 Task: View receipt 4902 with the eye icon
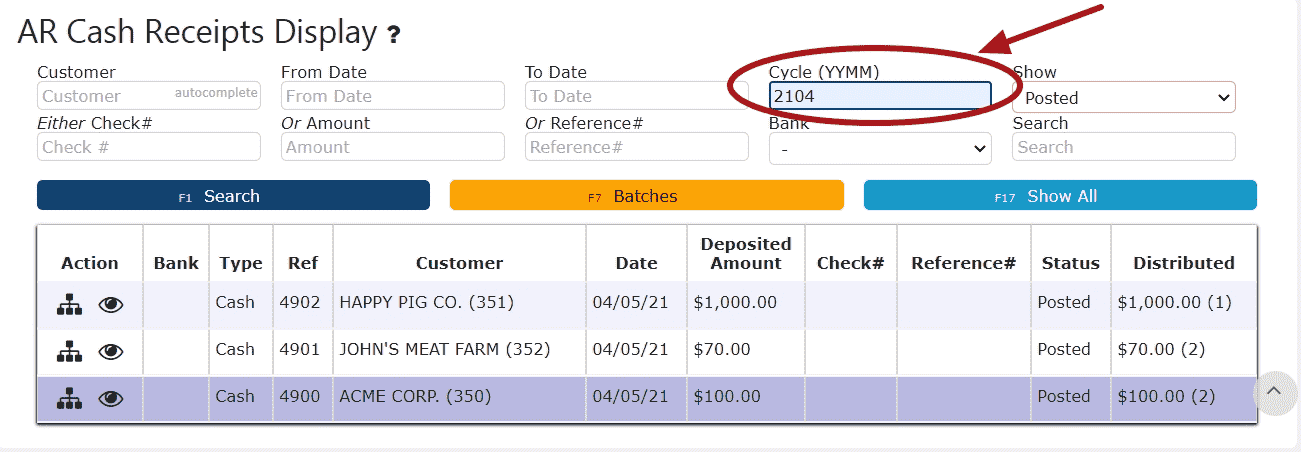point(111,305)
